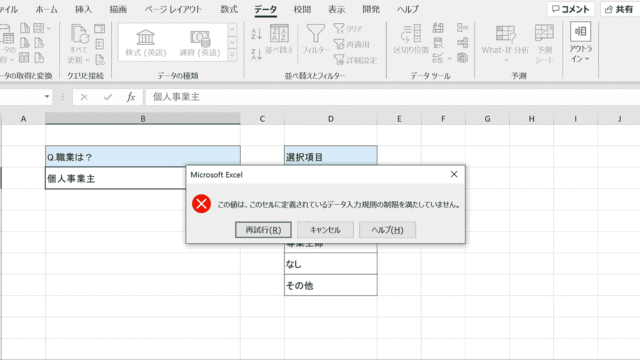
Task: Click the fx insert function icon
Action: pyautogui.click(x=131, y=97)
